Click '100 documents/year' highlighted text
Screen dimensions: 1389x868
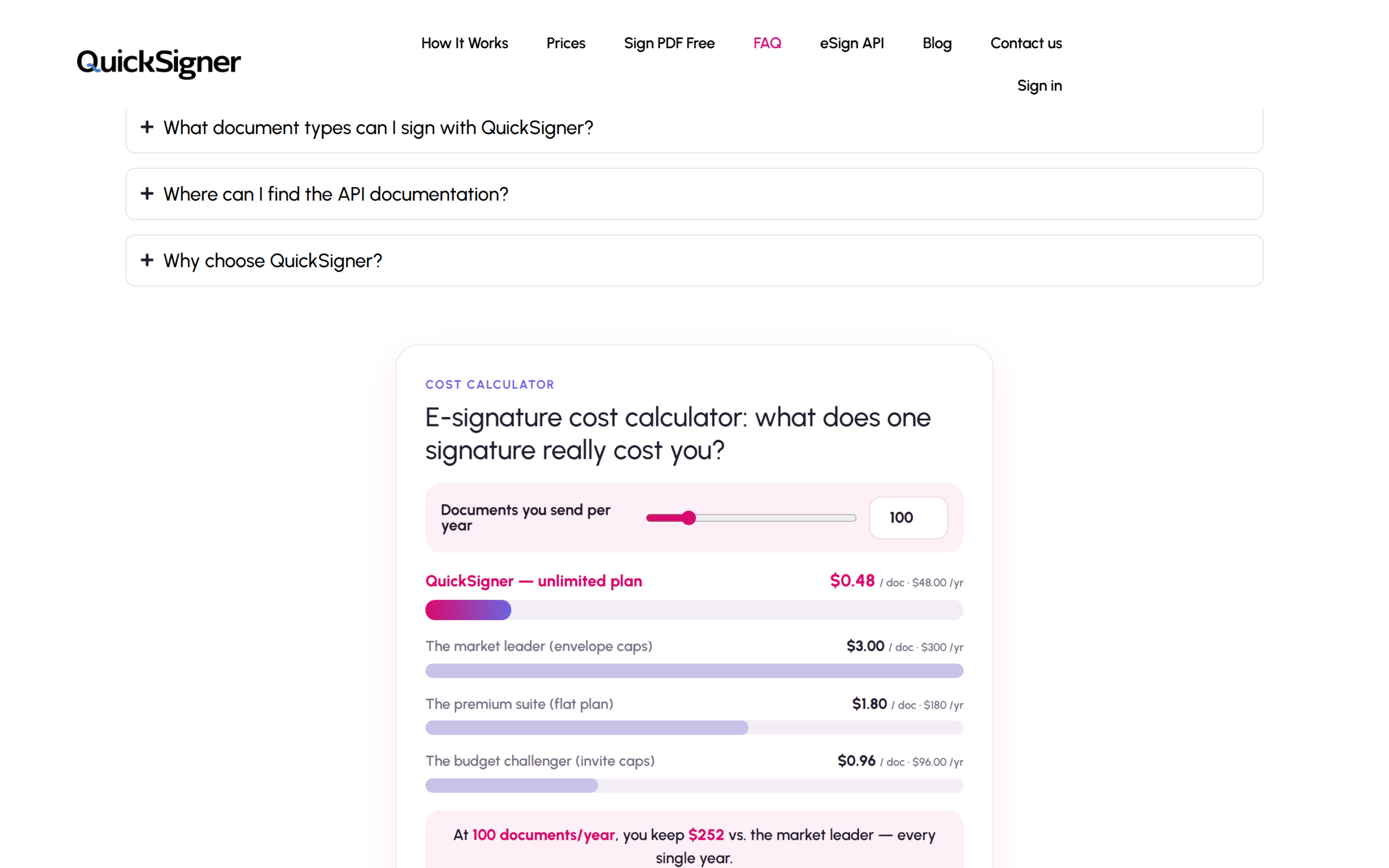pos(543,835)
